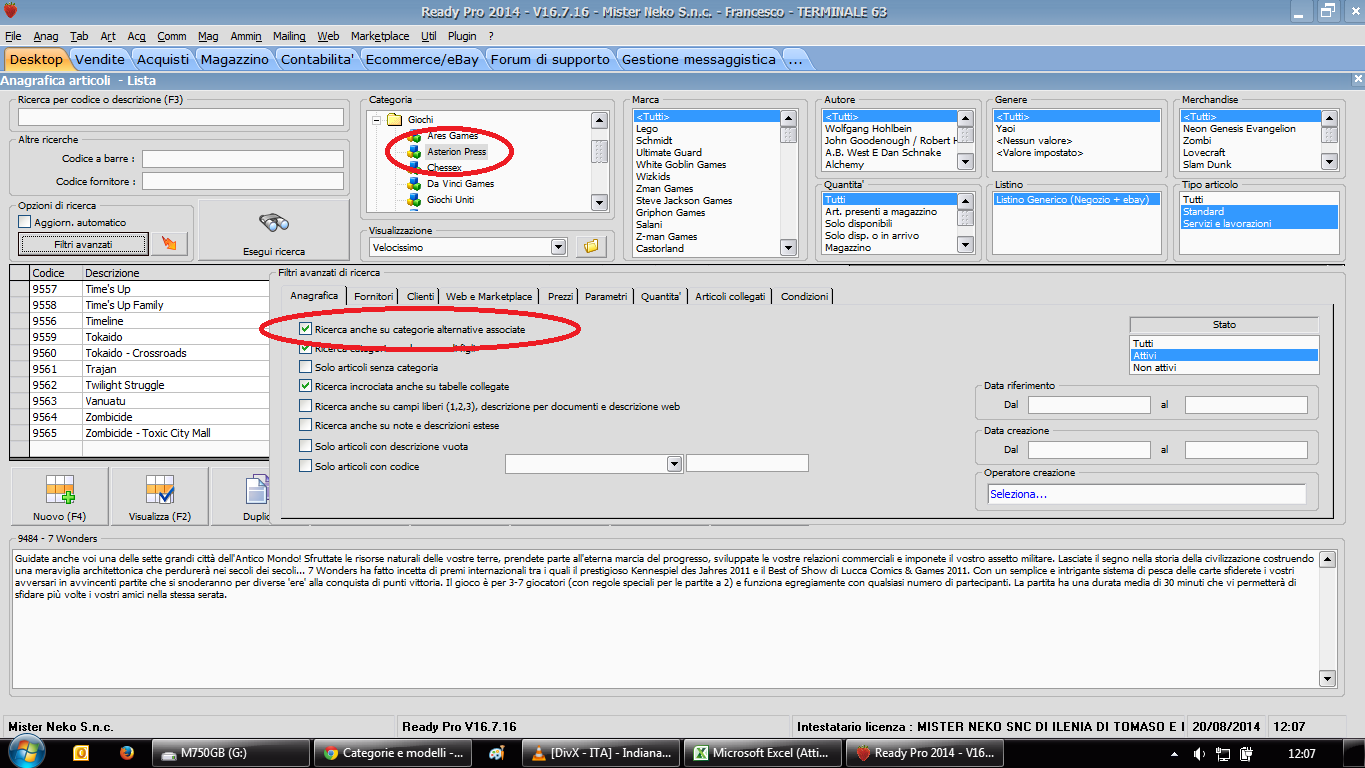Switch to Prezzi filter tab
The width and height of the screenshot is (1365, 768).
561,296
